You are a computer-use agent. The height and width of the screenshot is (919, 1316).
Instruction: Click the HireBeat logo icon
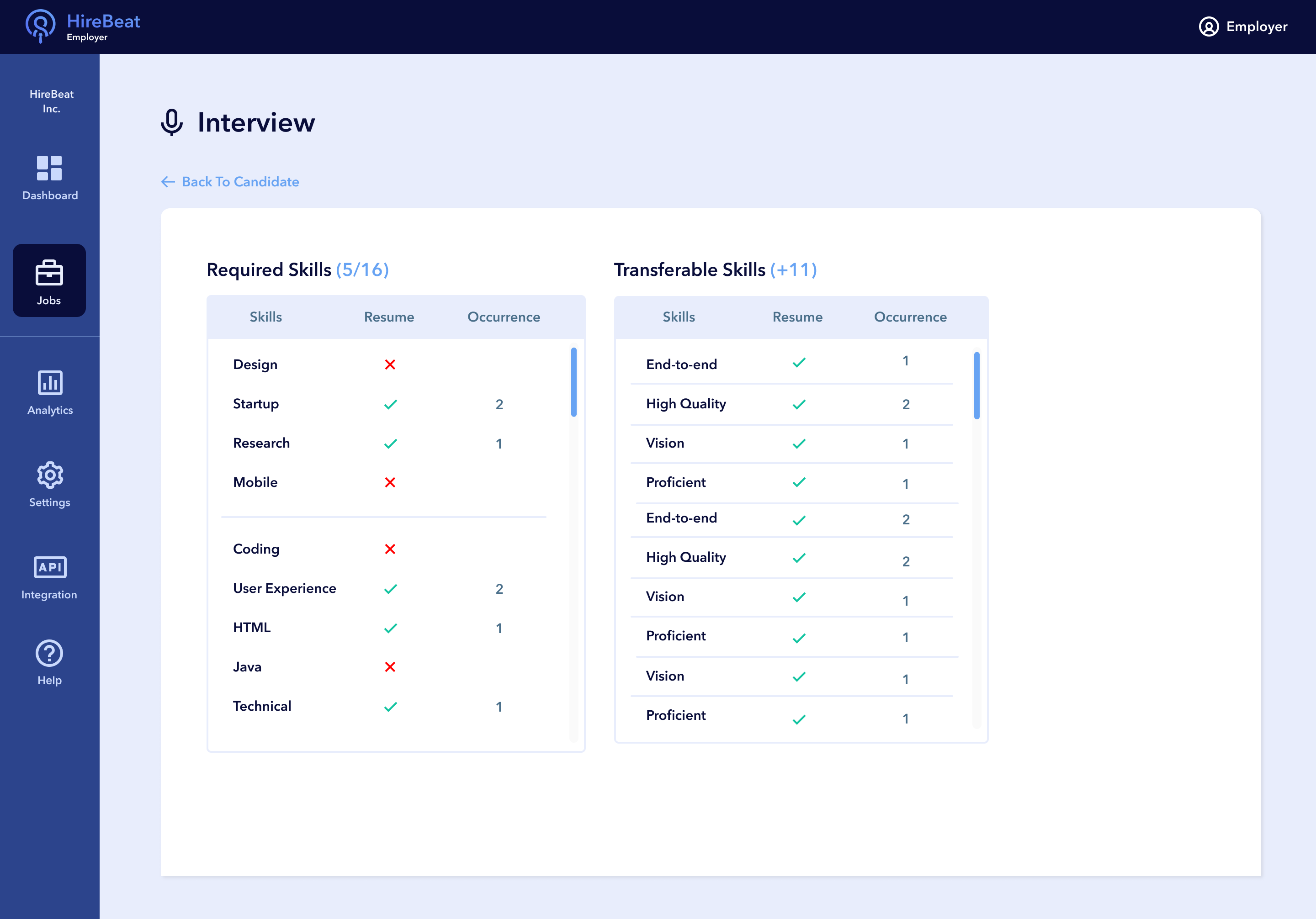pos(40,26)
